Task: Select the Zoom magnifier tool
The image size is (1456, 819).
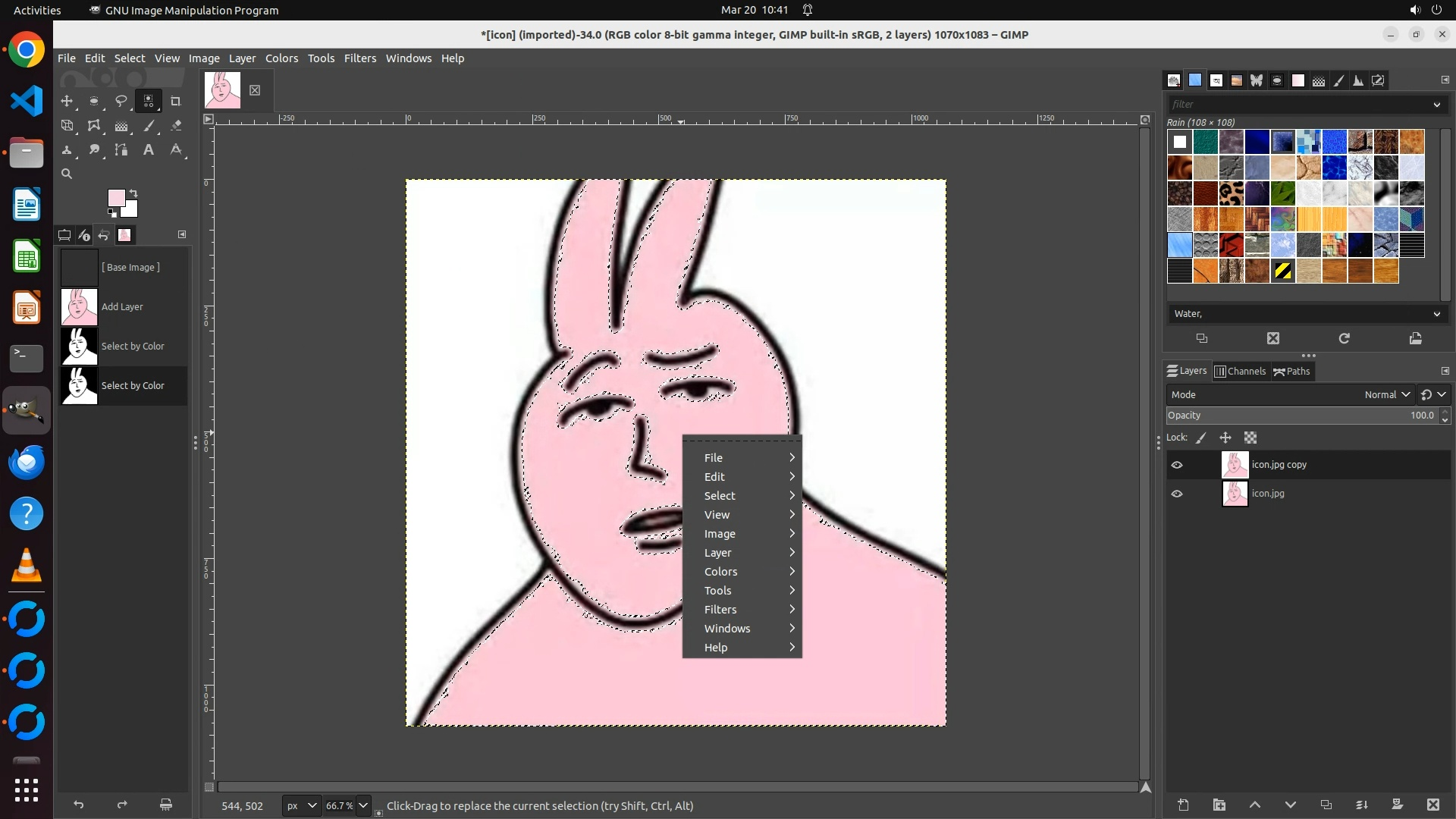Action: (67, 174)
